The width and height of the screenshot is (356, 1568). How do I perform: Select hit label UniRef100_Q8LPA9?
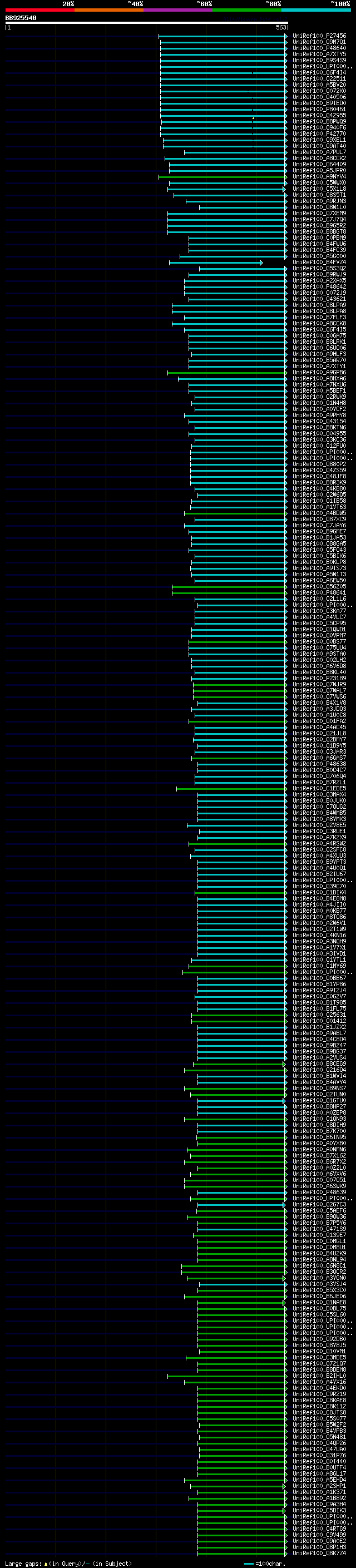pyautogui.click(x=319, y=305)
